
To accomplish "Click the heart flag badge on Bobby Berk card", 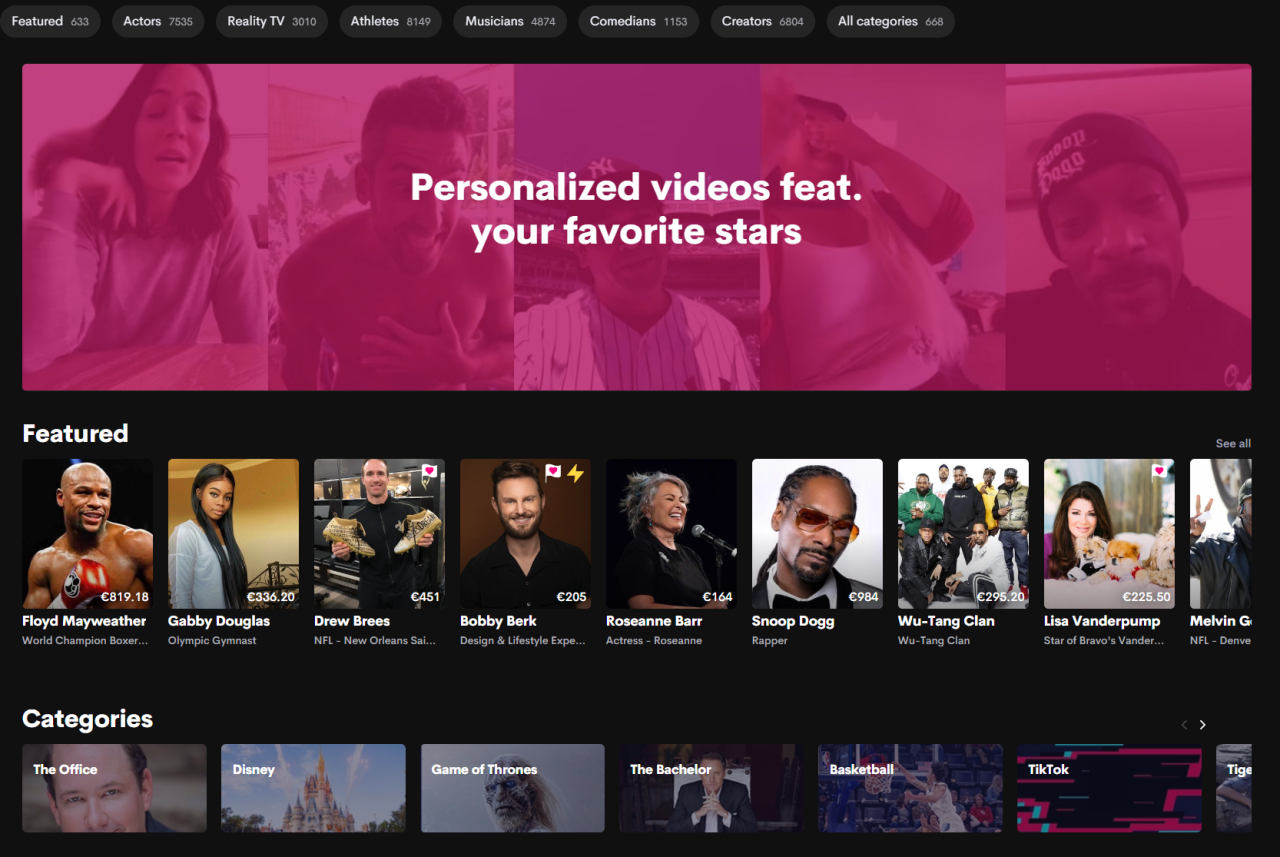I will [x=552, y=472].
